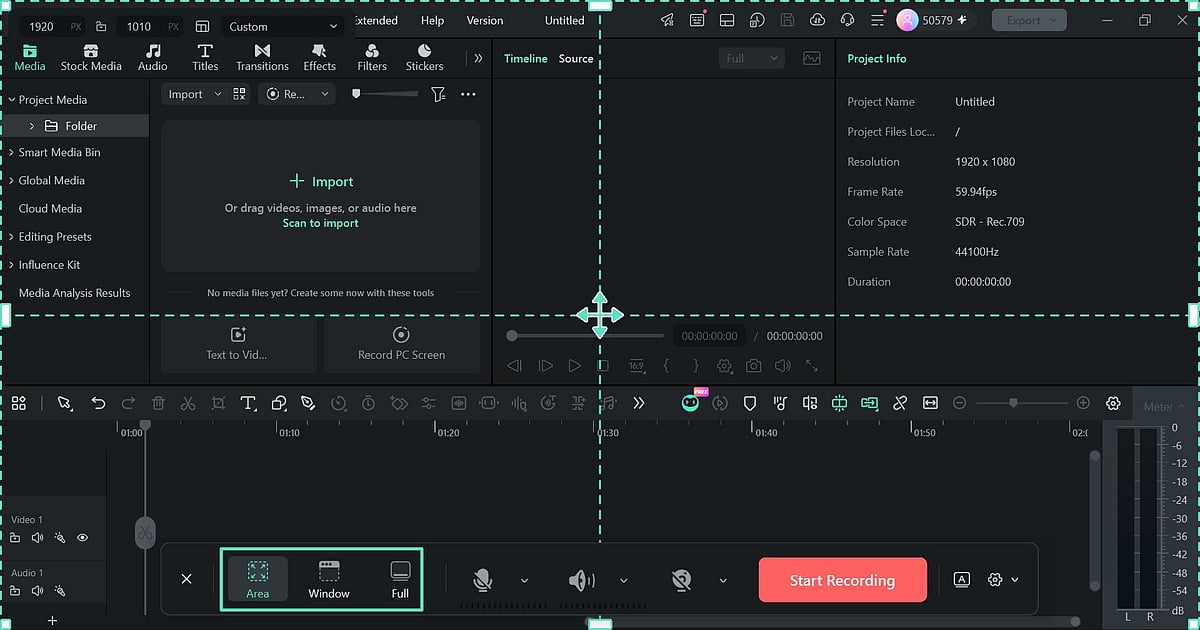Image resolution: width=1200 pixels, height=630 pixels.
Task: Expand the chevron next to recorder settings gear
Action: click(1015, 580)
